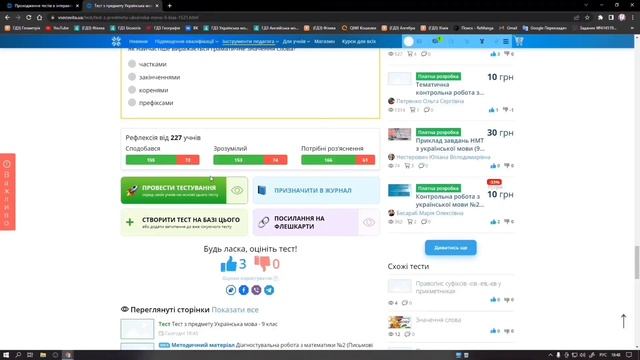
Task: Toggle eye icon next to 'Провести тестування'
Action: pos(237,190)
